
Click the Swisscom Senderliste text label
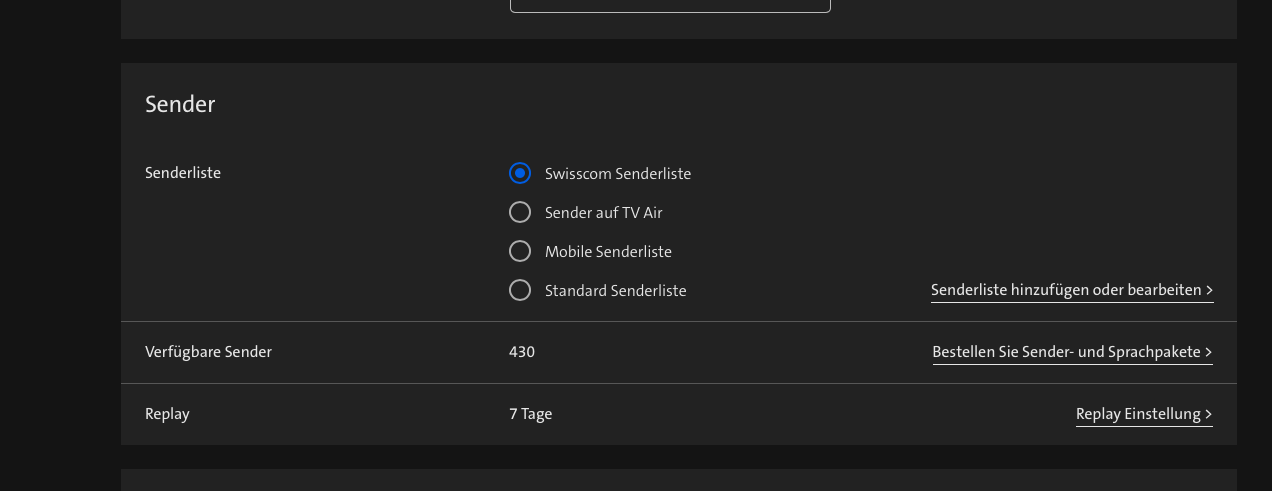pyautogui.click(x=618, y=174)
